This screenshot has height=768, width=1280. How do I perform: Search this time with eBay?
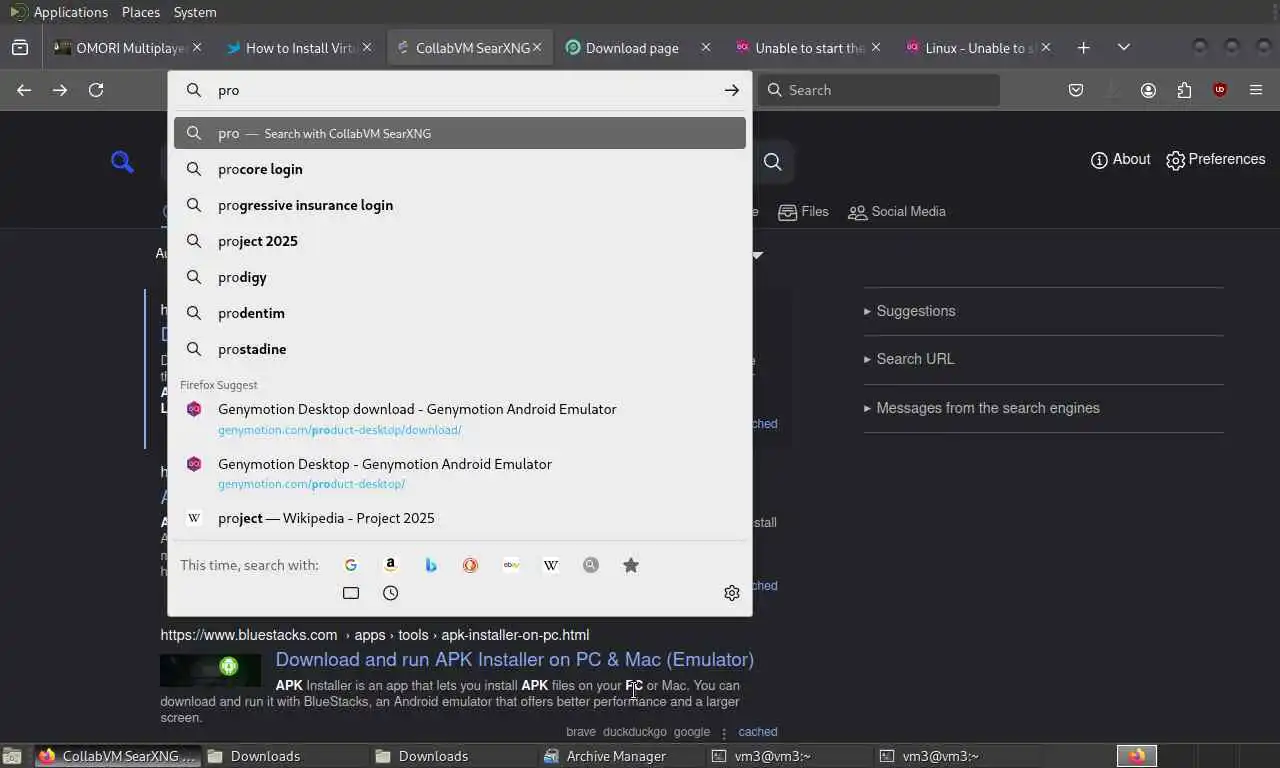(511, 565)
